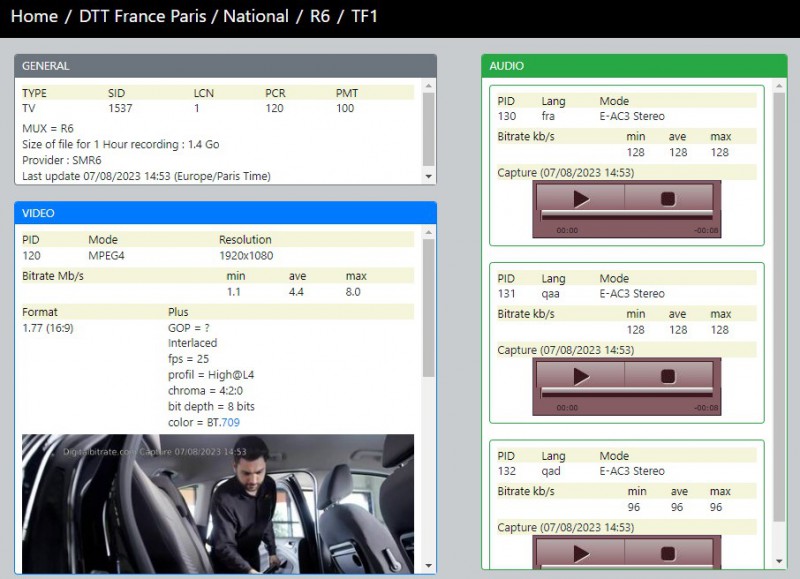Click the 'bit depth = 8 bits' line

tap(211, 407)
